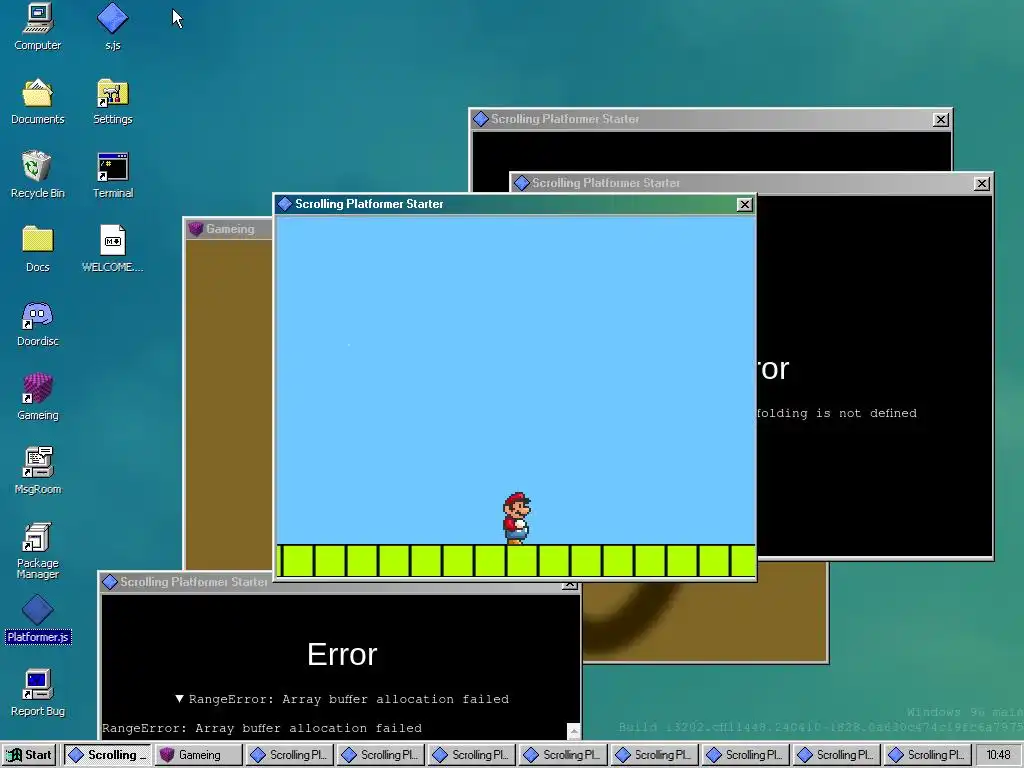Launch the Gameing desktop shortcut
Image resolution: width=1024 pixels, height=768 pixels.
37,397
